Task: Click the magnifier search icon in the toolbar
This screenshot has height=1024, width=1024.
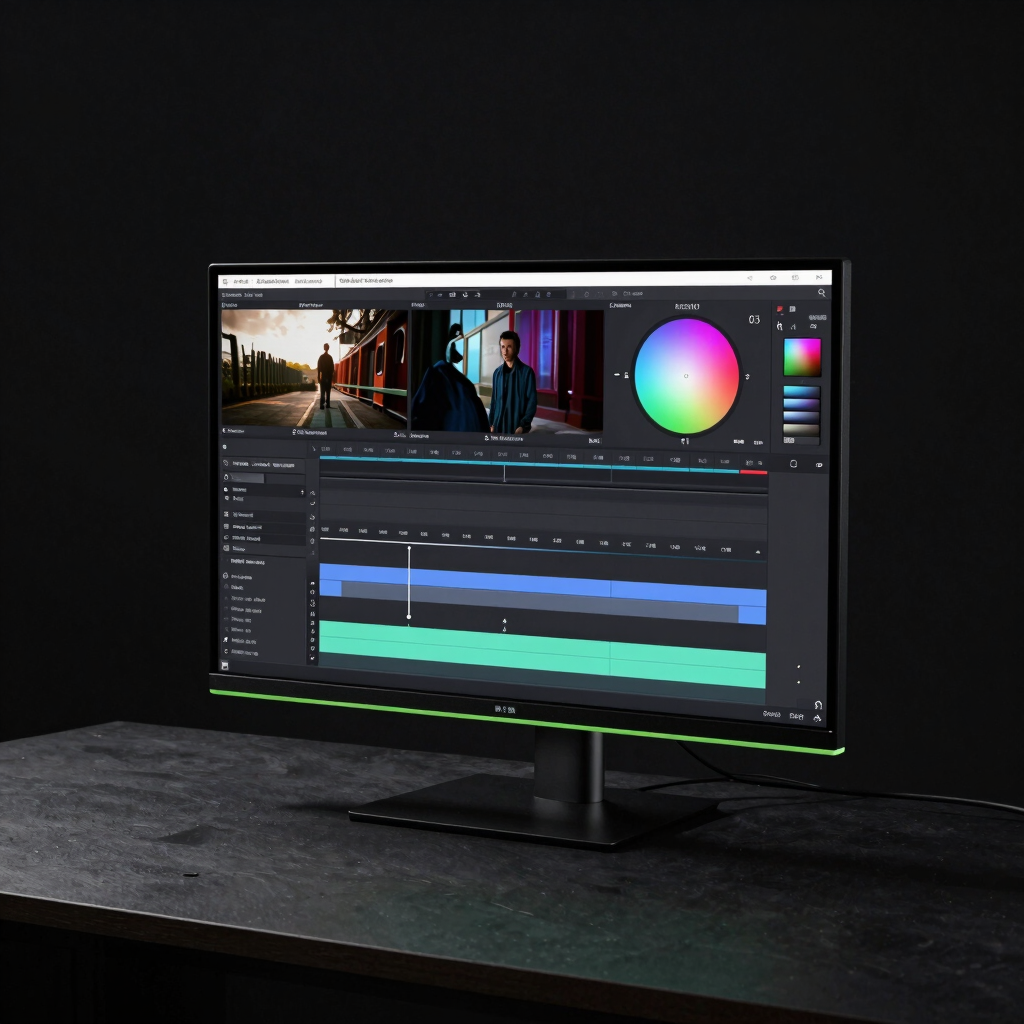Action: pos(822,293)
